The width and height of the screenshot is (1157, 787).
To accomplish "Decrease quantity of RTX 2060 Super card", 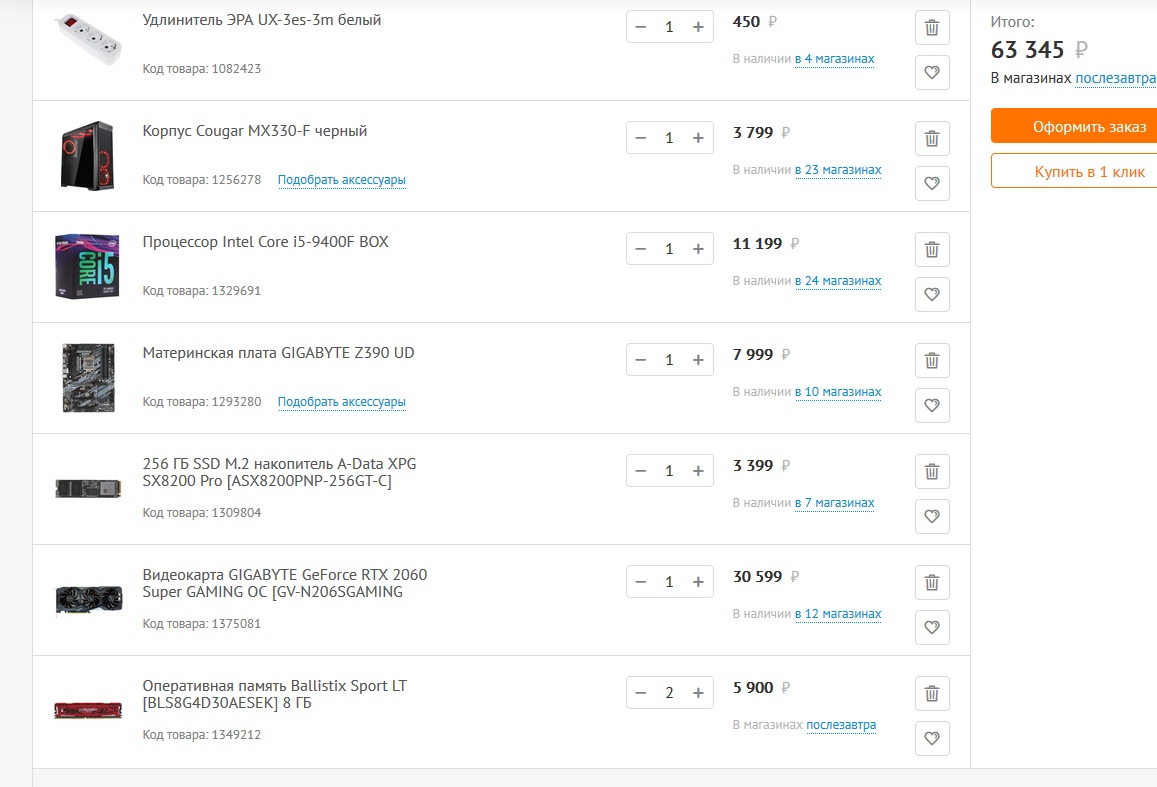I will click(x=641, y=582).
